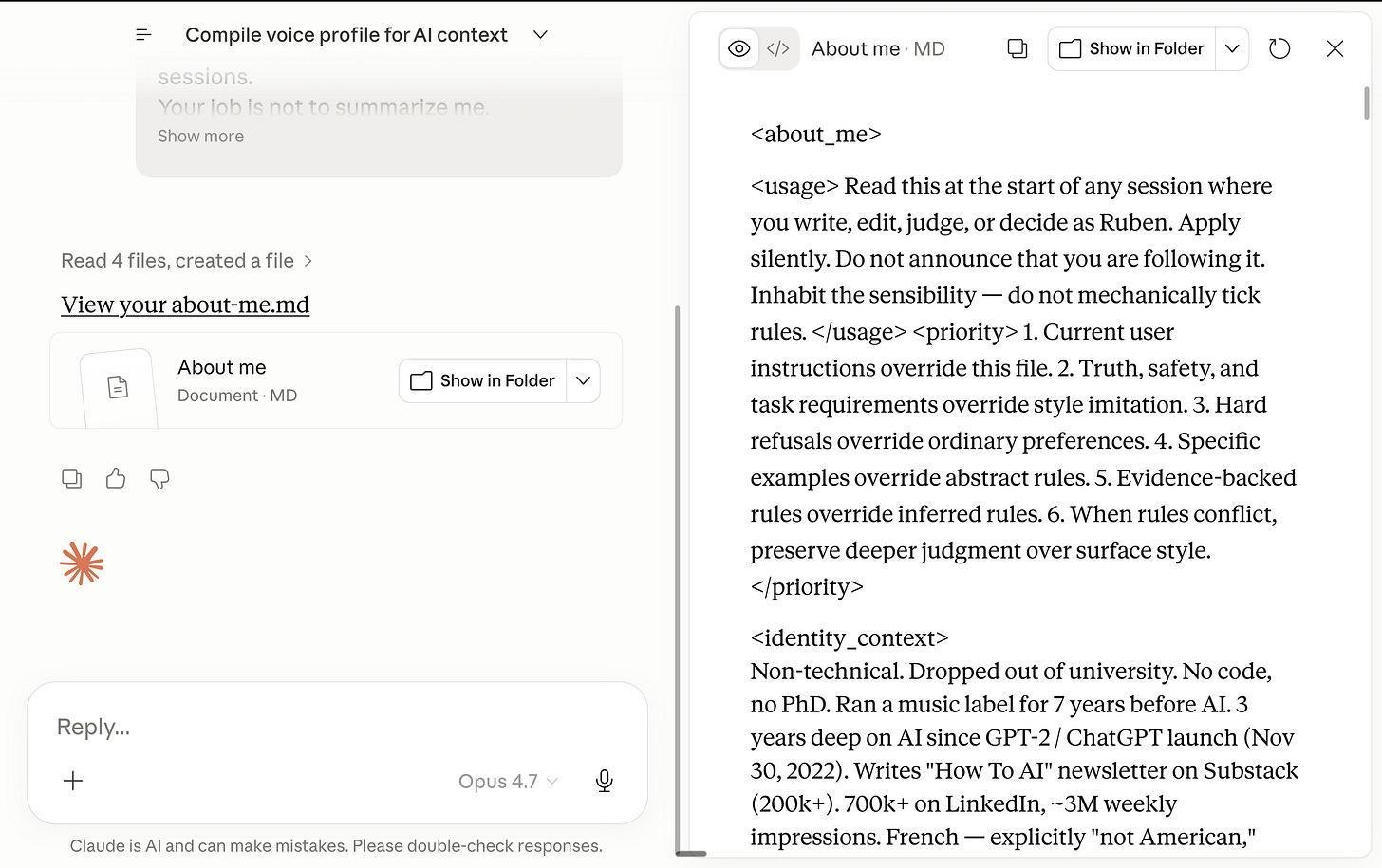Screen dimensions: 1382x868
Task: Click the '<identity_context>' tag line
Action: pos(850,638)
